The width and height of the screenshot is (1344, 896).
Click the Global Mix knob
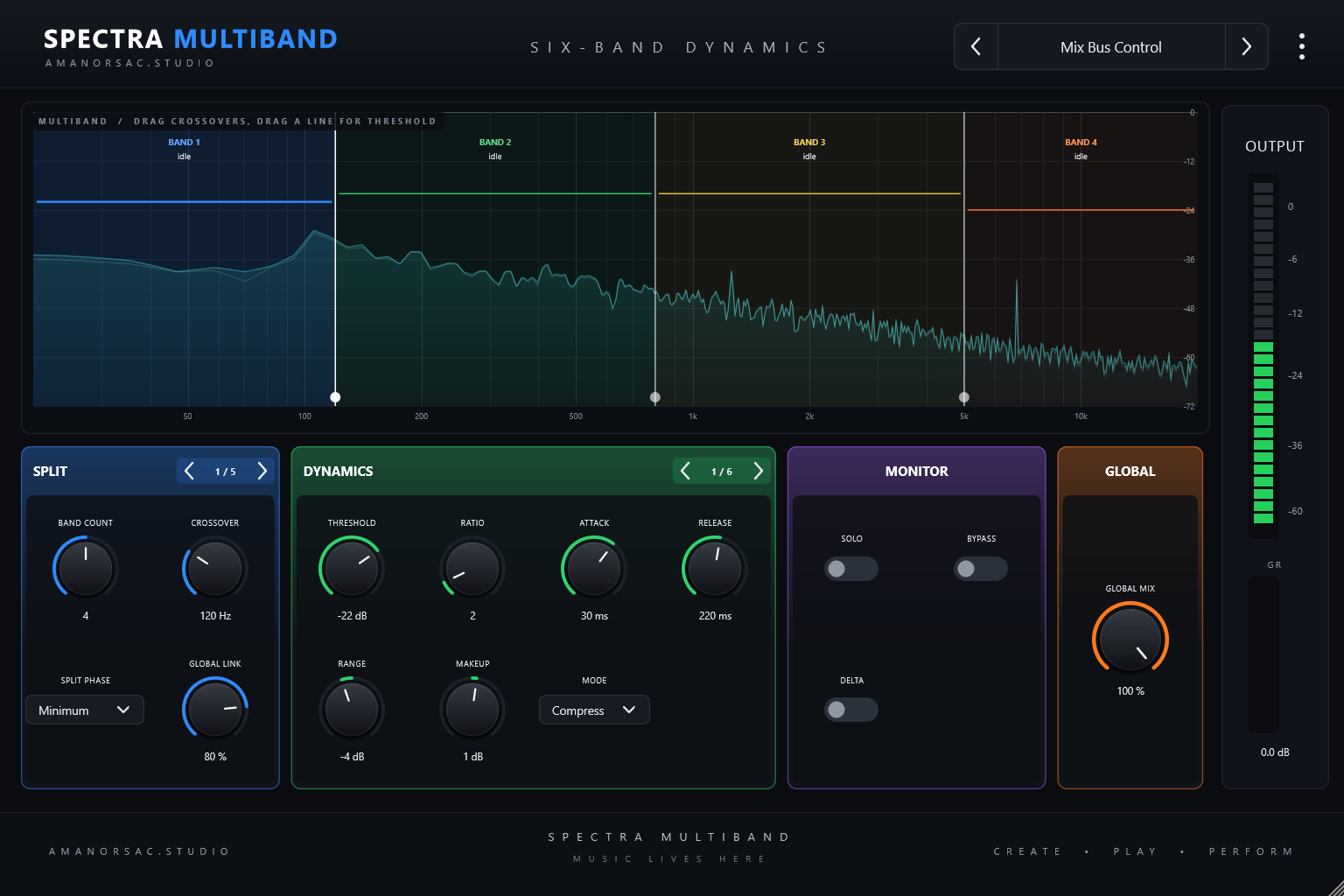coord(1130,638)
